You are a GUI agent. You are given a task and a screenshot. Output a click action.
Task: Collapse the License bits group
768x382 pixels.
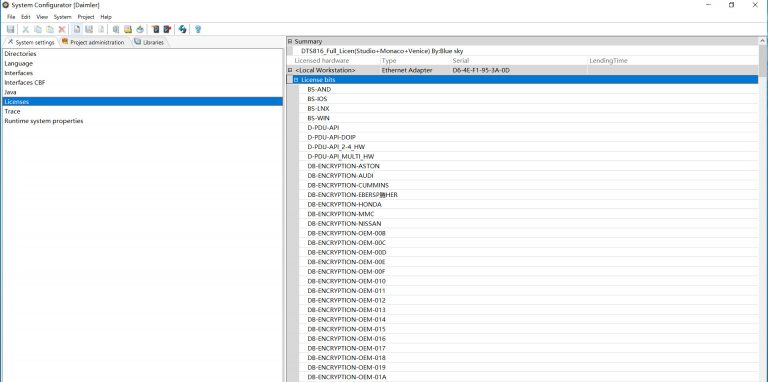tap(296, 79)
